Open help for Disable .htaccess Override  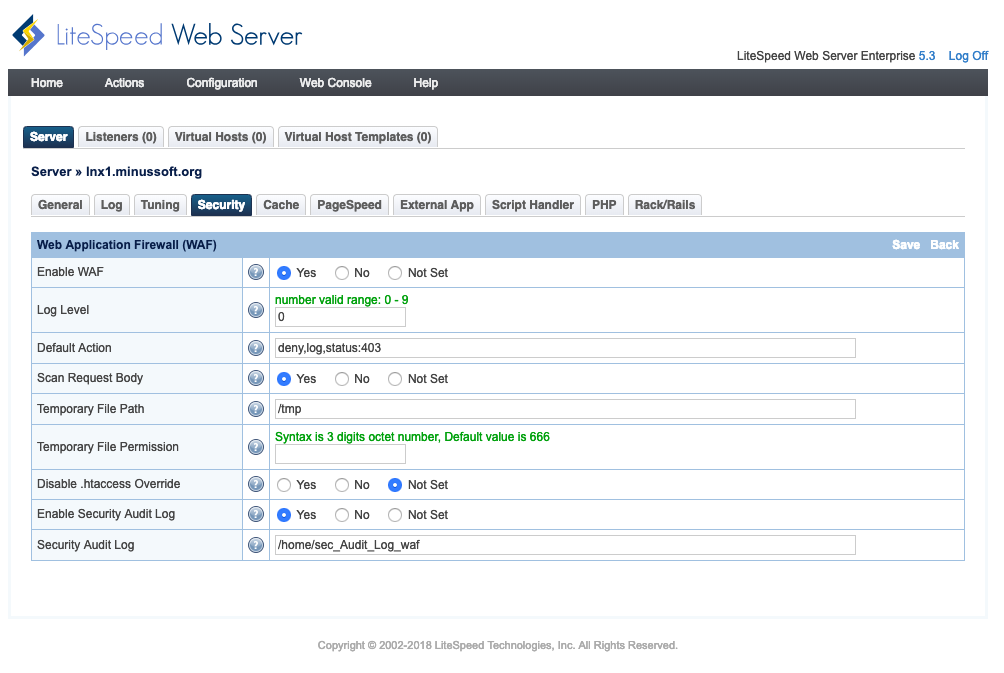[x=255, y=484]
